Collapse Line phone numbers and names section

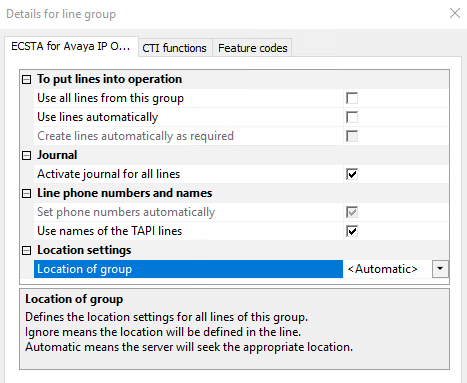[x=26, y=193]
